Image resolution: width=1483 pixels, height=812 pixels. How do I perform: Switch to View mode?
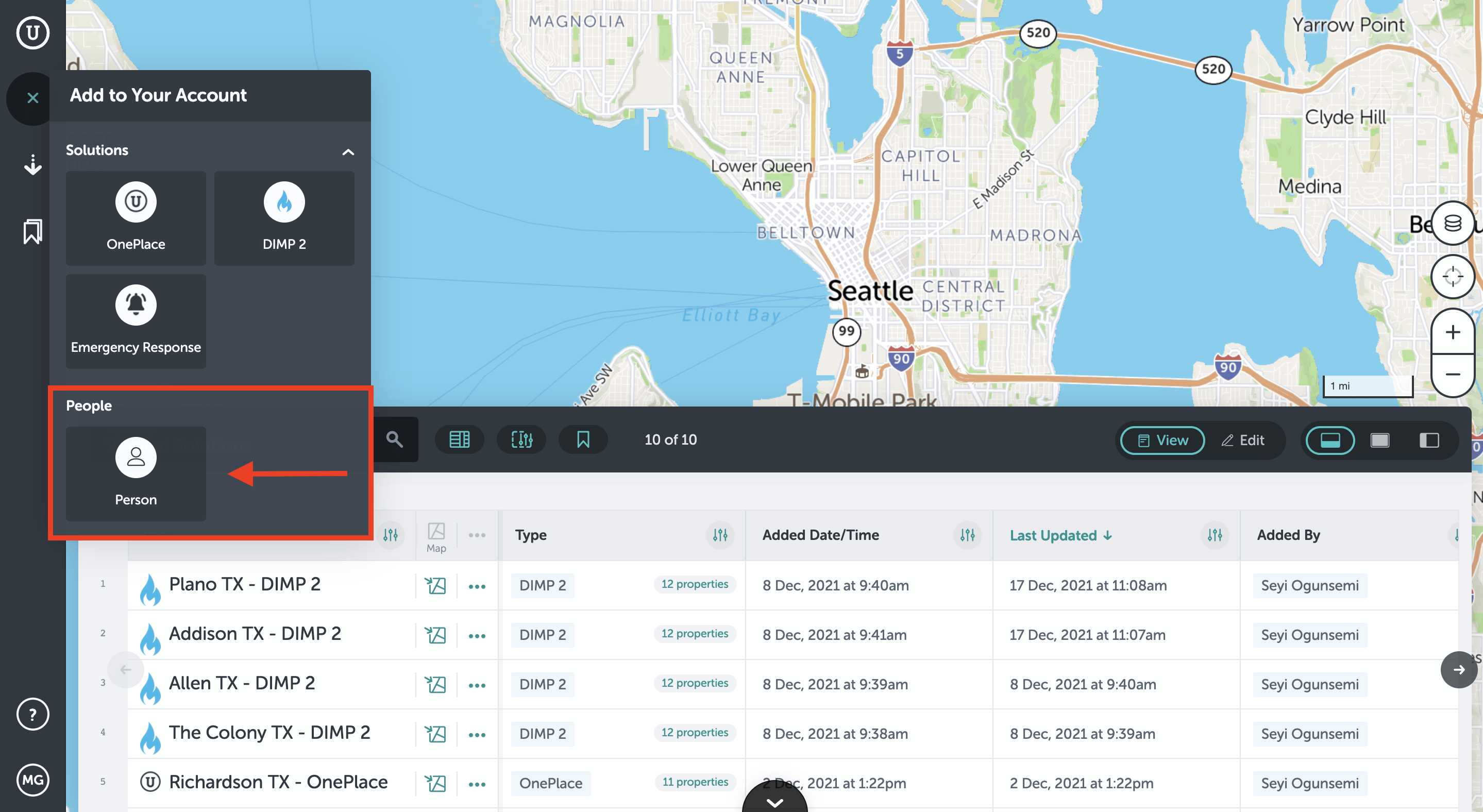(1162, 440)
